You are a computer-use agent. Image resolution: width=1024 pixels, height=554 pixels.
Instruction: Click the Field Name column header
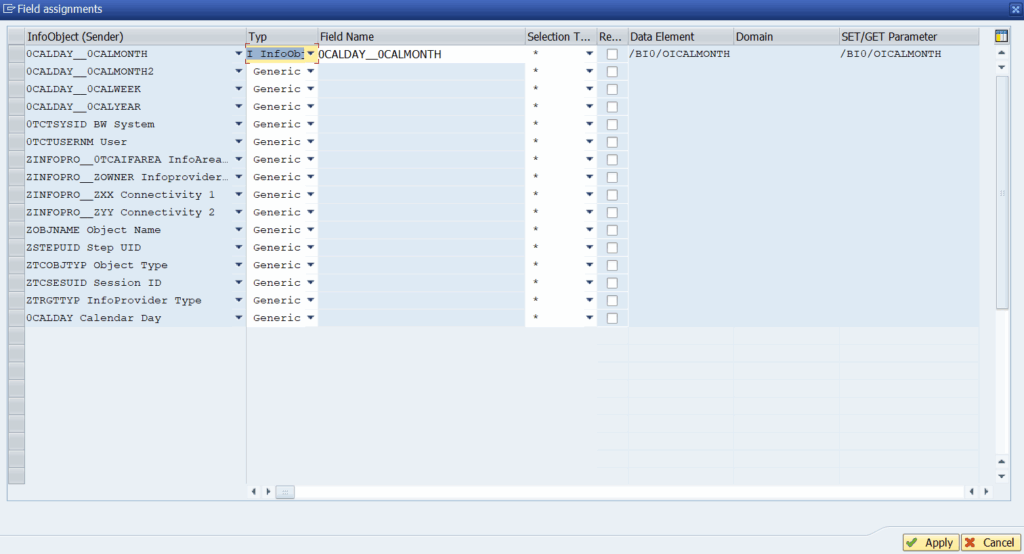pyautogui.click(x=421, y=37)
